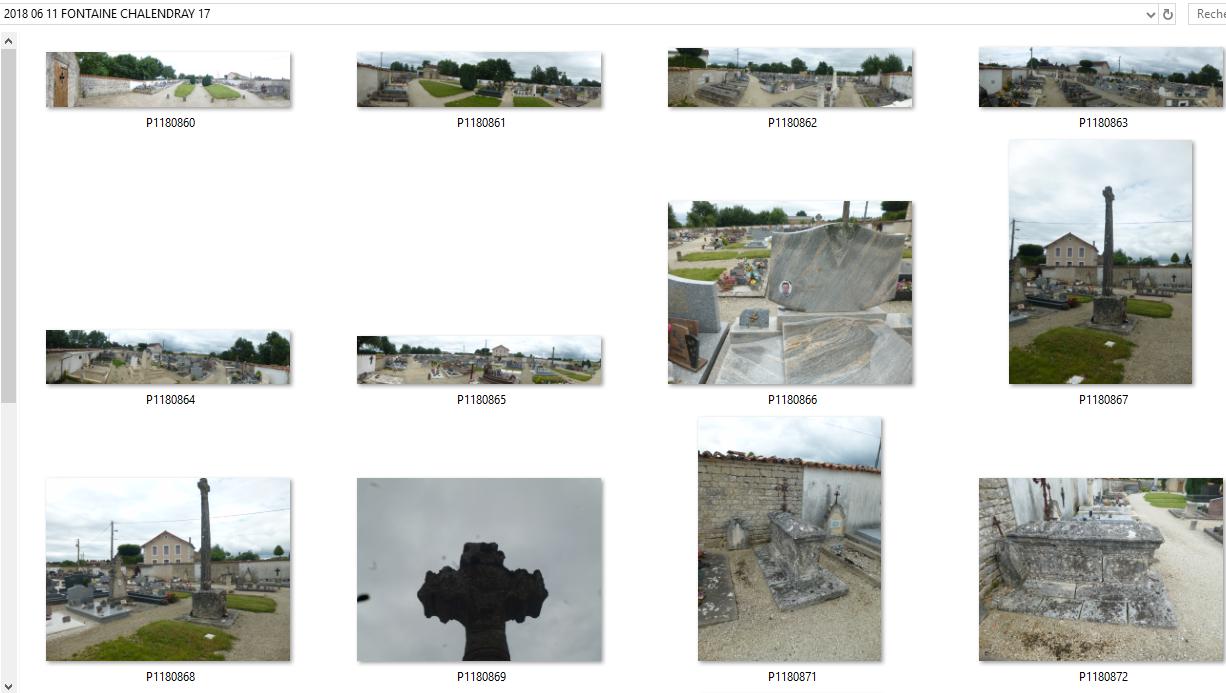Image resolution: width=1226 pixels, height=693 pixels.
Task: Click the scrollbar up arrow
Action: pyautogui.click(x=8, y=41)
